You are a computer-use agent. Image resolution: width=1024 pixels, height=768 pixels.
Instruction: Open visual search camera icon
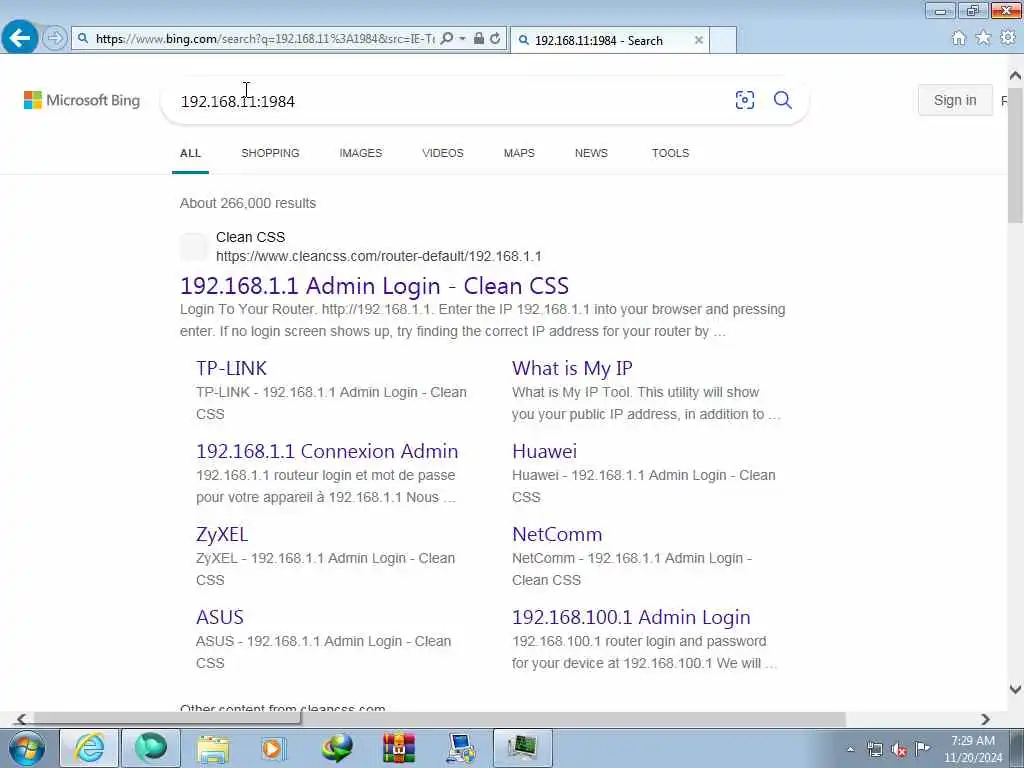[744, 100]
